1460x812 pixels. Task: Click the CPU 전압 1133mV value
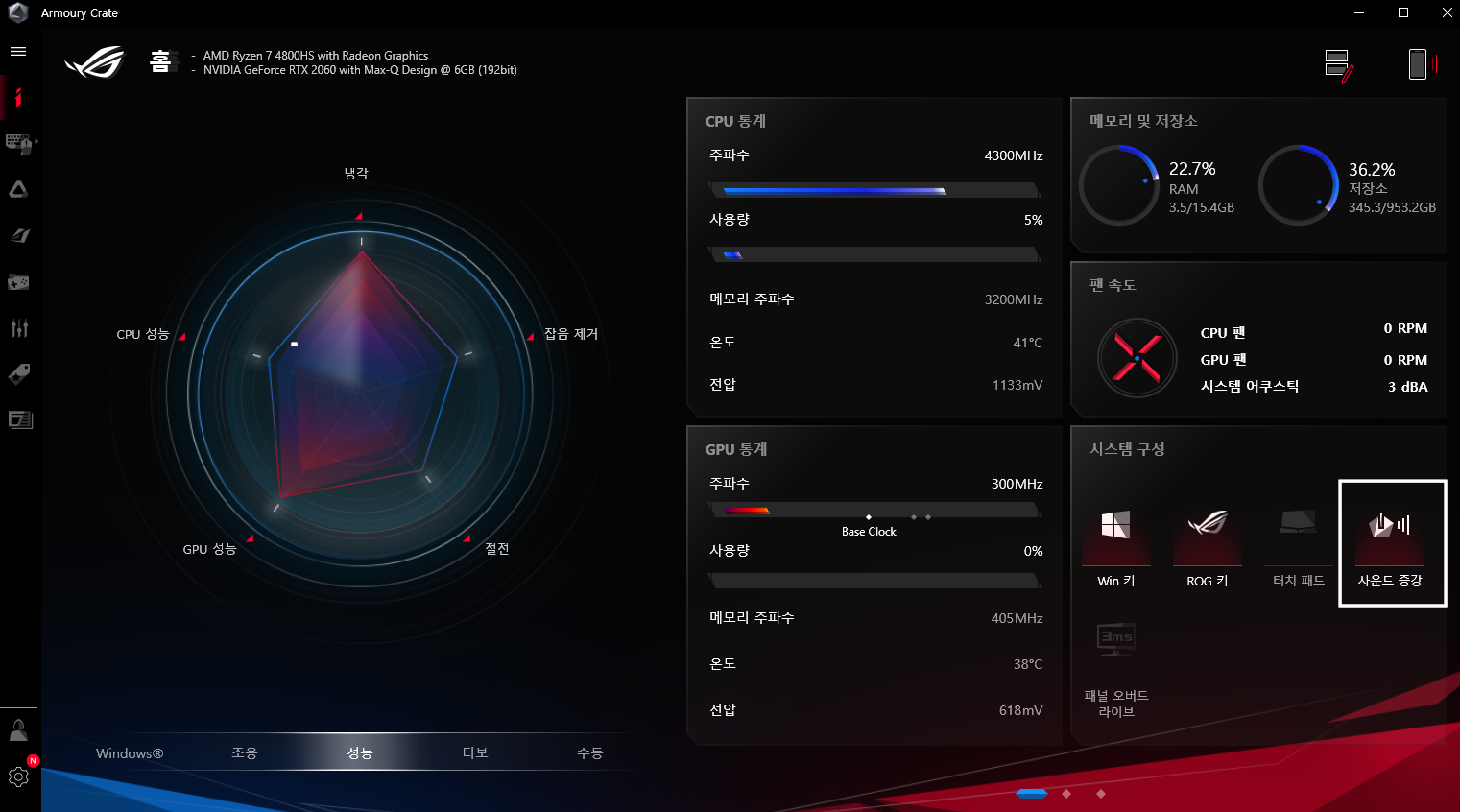(x=1017, y=385)
